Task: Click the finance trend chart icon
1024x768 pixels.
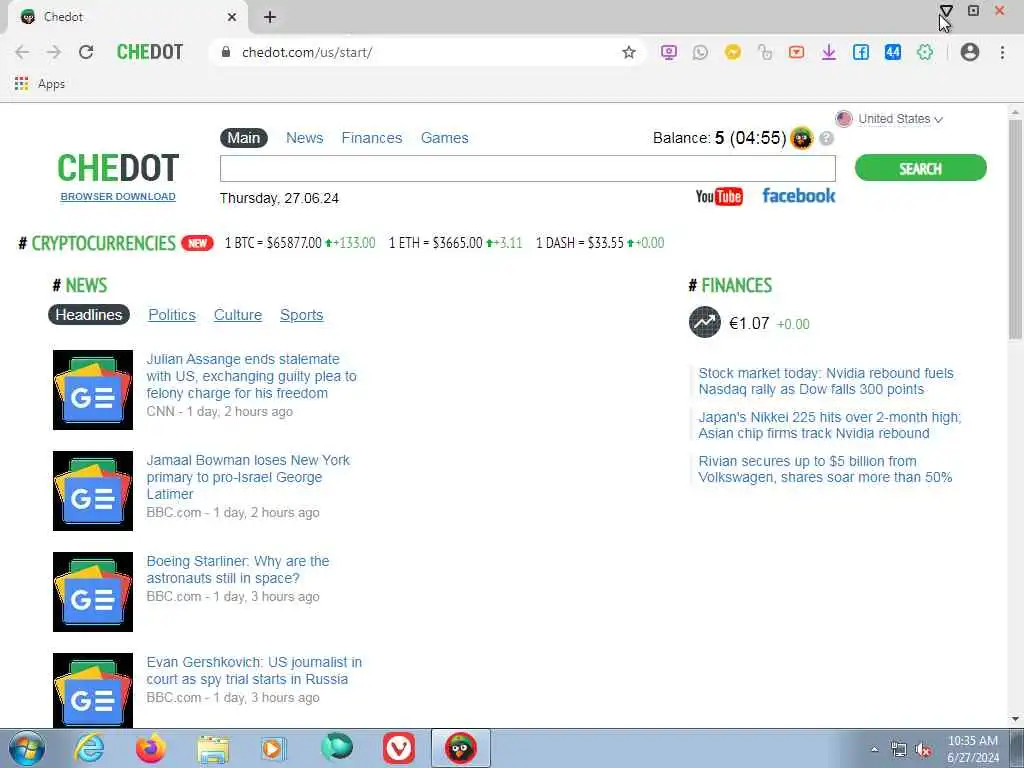Action: (705, 322)
